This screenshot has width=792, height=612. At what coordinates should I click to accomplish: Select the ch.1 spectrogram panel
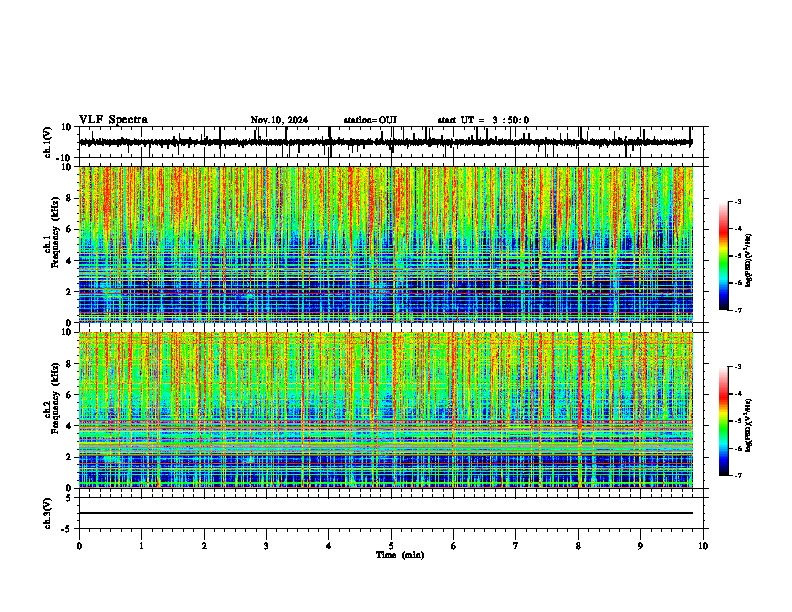[x=386, y=244]
